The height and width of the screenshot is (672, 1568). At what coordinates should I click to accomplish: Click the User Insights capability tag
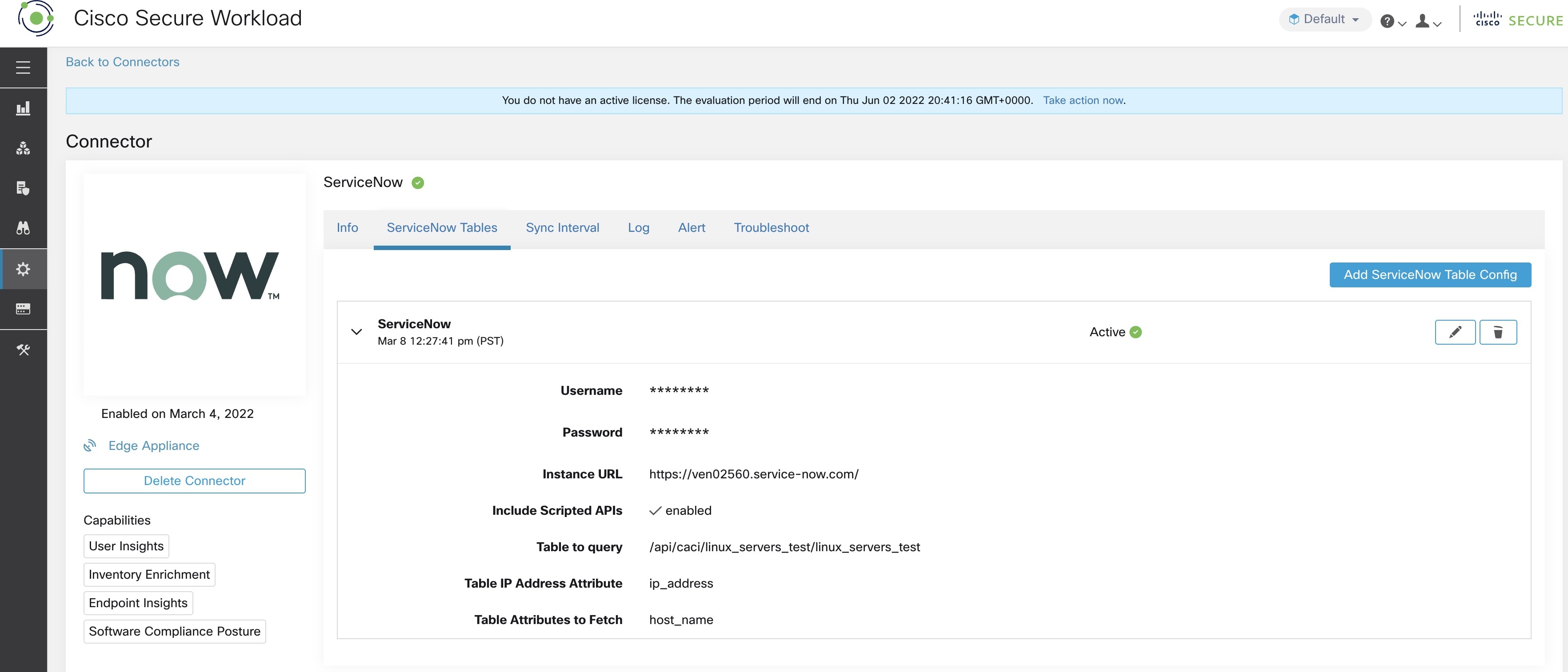click(126, 546)
